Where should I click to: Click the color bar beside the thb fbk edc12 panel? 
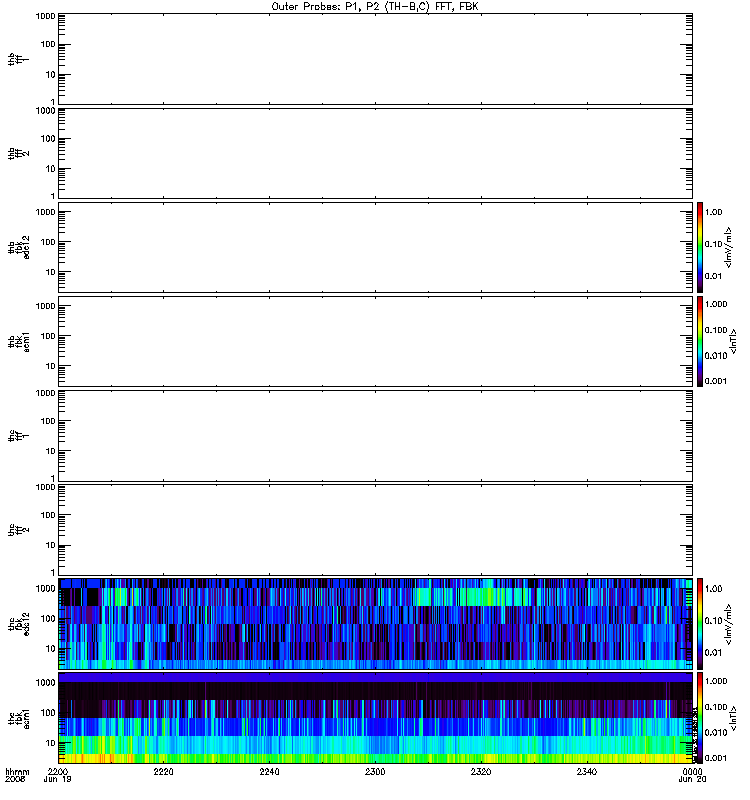point(700,247)
